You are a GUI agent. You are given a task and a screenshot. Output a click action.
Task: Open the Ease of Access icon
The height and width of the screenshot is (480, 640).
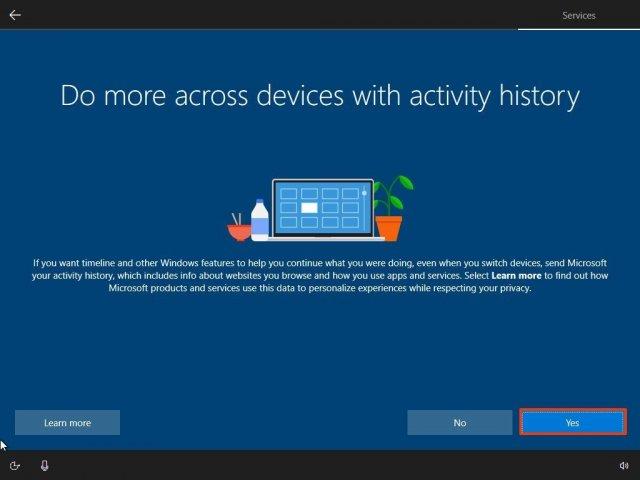(15, 465)
